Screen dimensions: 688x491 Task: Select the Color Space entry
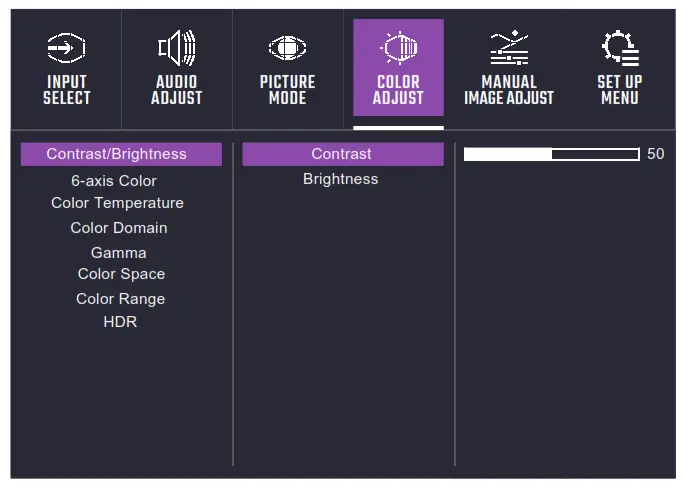pyautogui.click(x=121, y=274)
